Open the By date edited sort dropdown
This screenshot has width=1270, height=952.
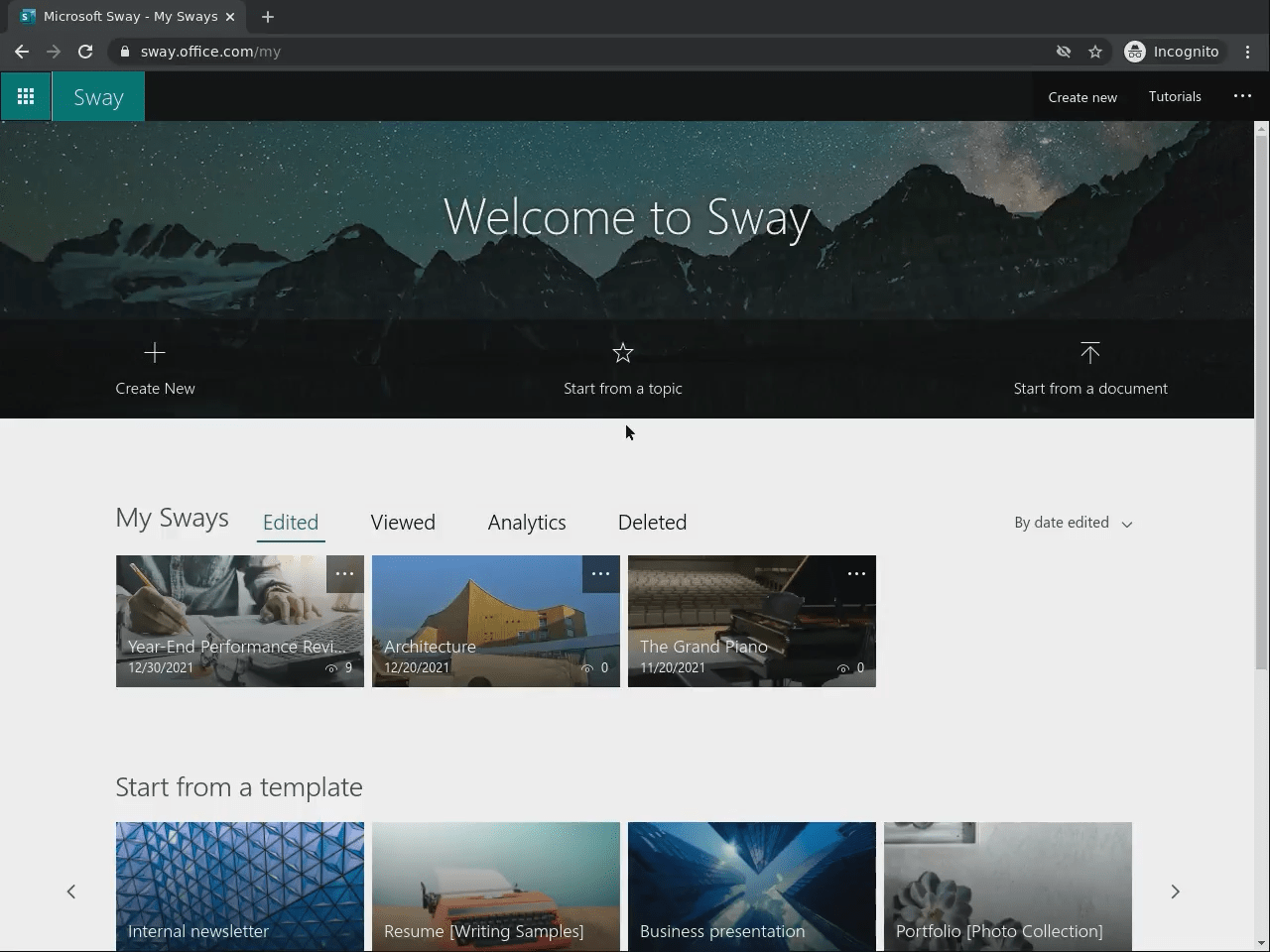(1073, 523)
